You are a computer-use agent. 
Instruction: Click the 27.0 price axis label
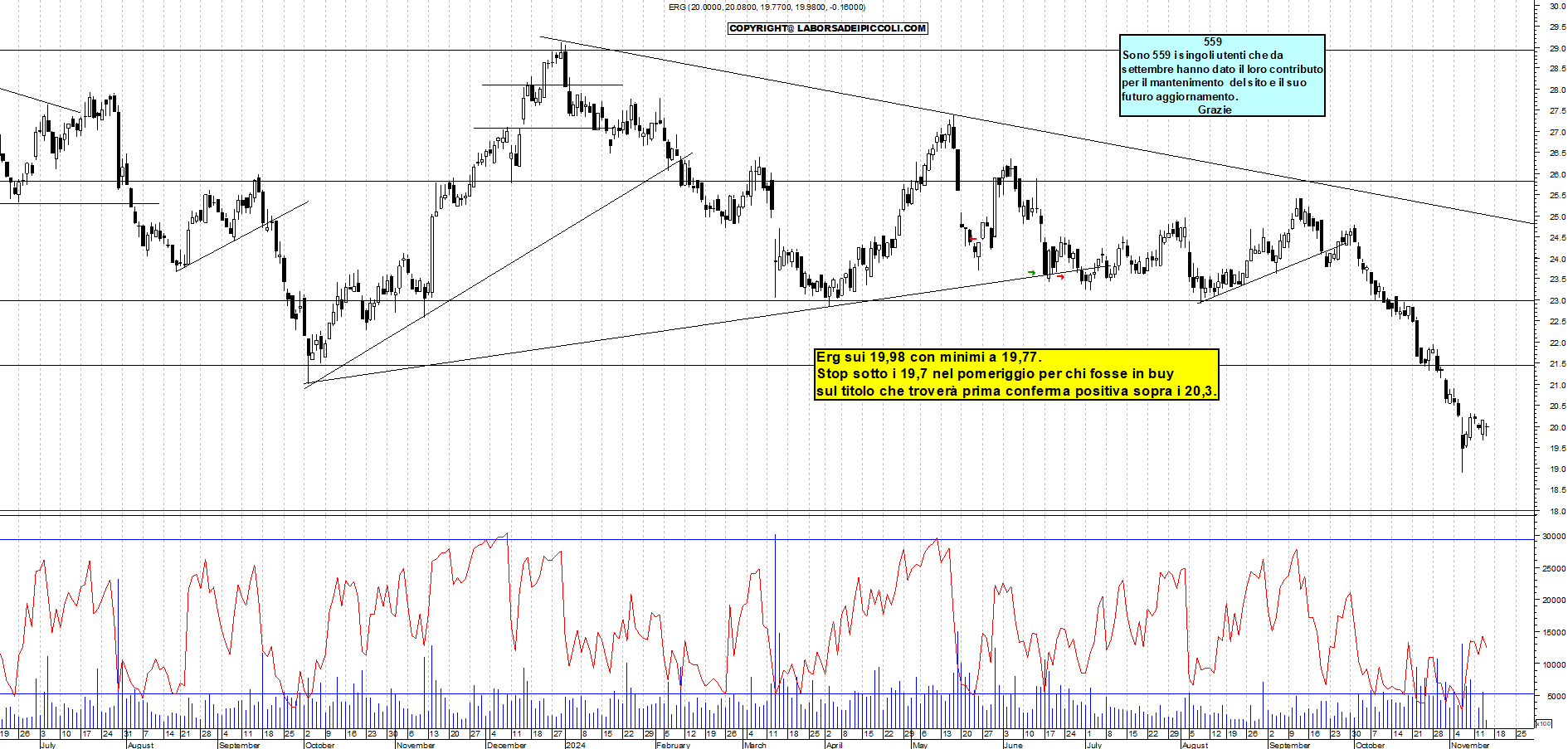coord(1557,133)
